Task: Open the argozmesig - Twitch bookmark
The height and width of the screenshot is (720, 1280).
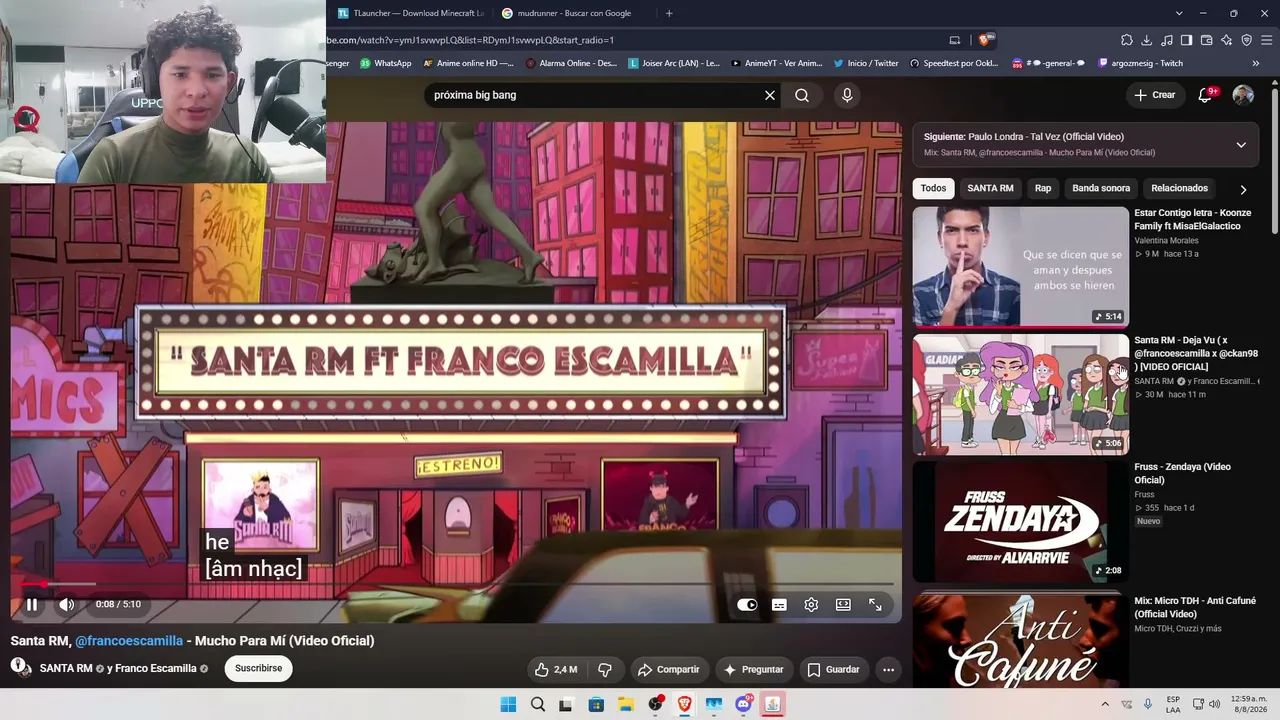Action: [1139, 63]
